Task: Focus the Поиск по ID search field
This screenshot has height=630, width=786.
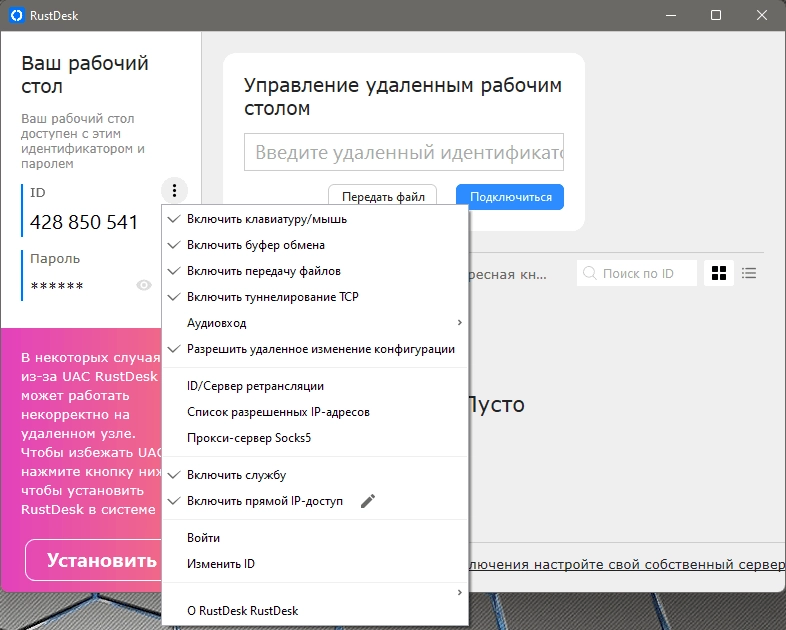Action: click(637, 273)
